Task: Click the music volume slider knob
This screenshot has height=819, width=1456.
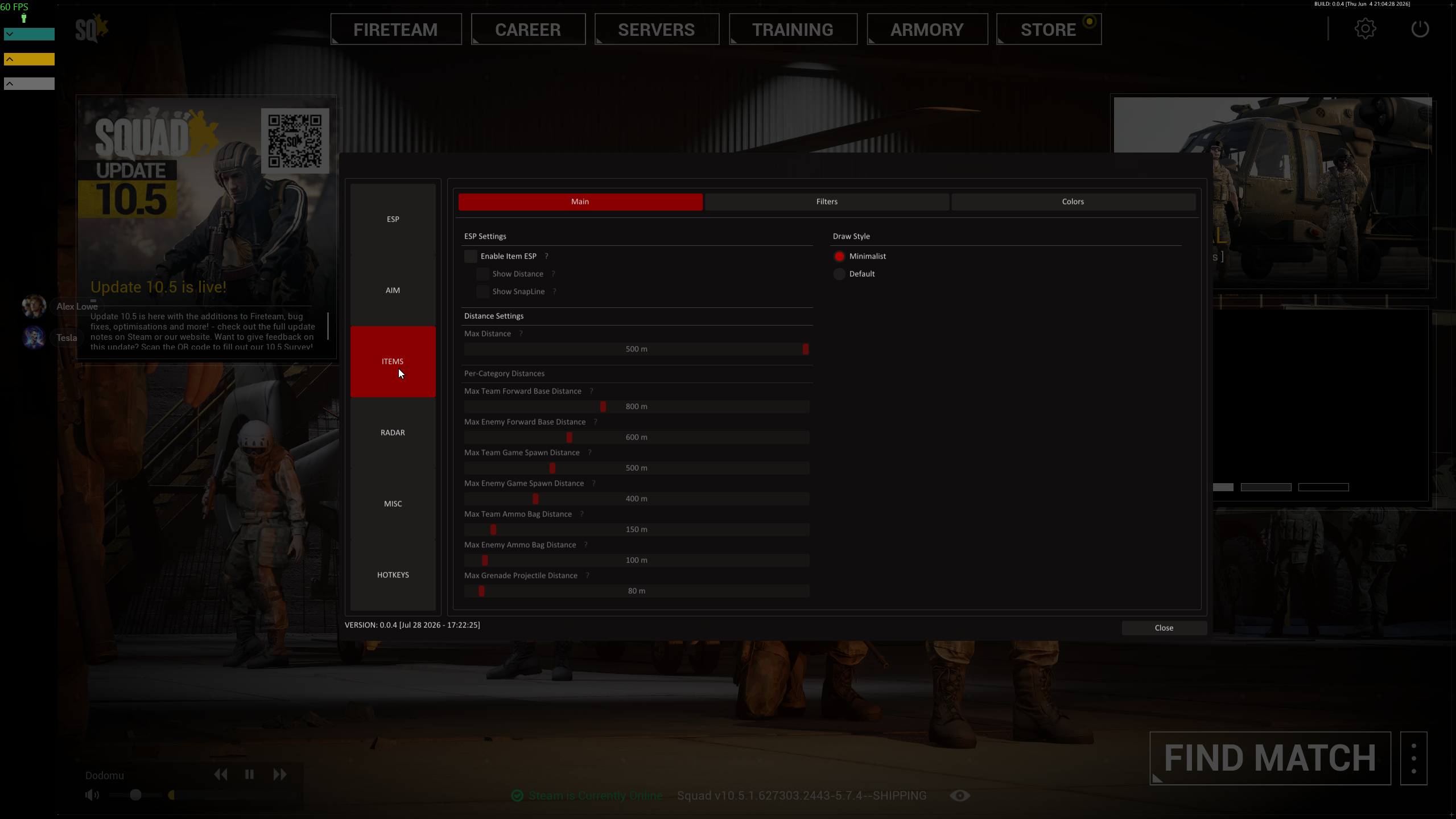Action: pos(135,795)
